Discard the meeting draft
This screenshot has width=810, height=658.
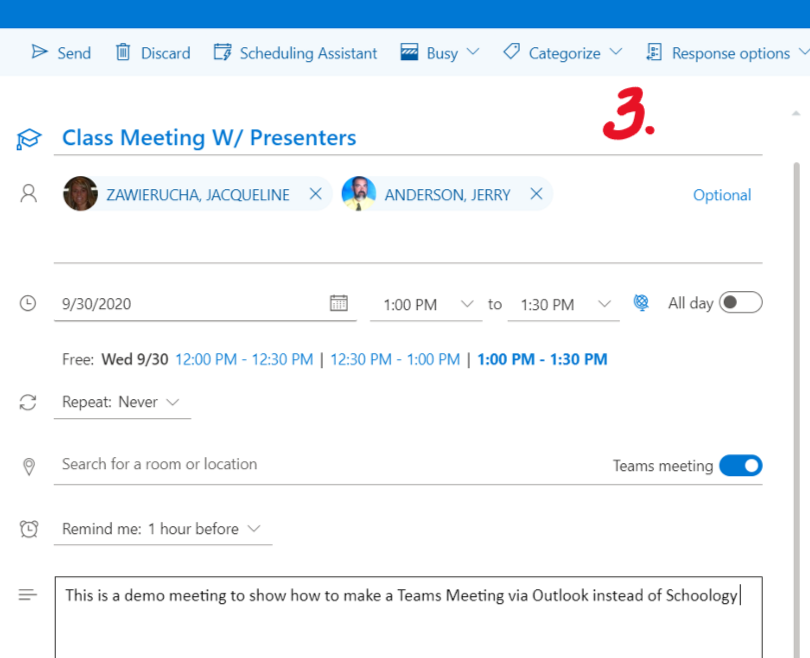coord(152,53)
